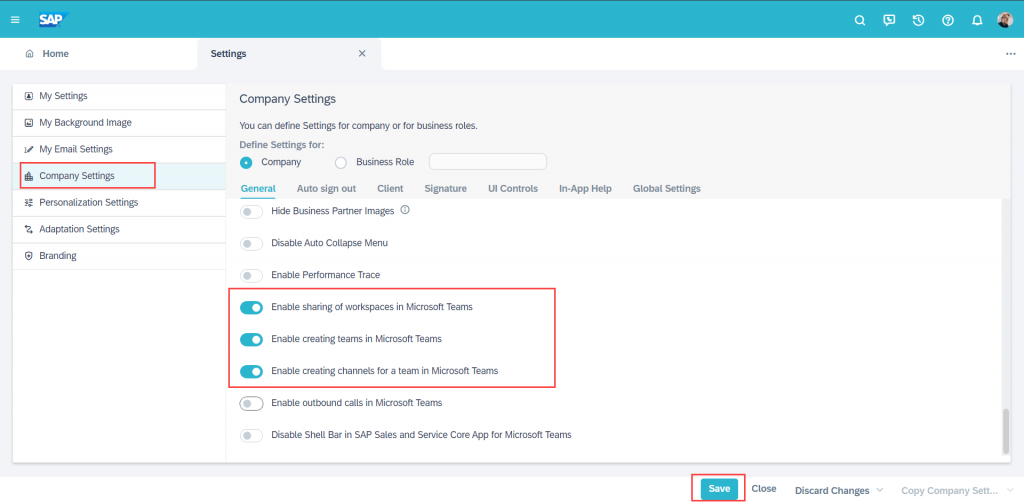Click the Business Role input field
The width and height of the screenshot is (1024, 502).
tap(487, 162)
